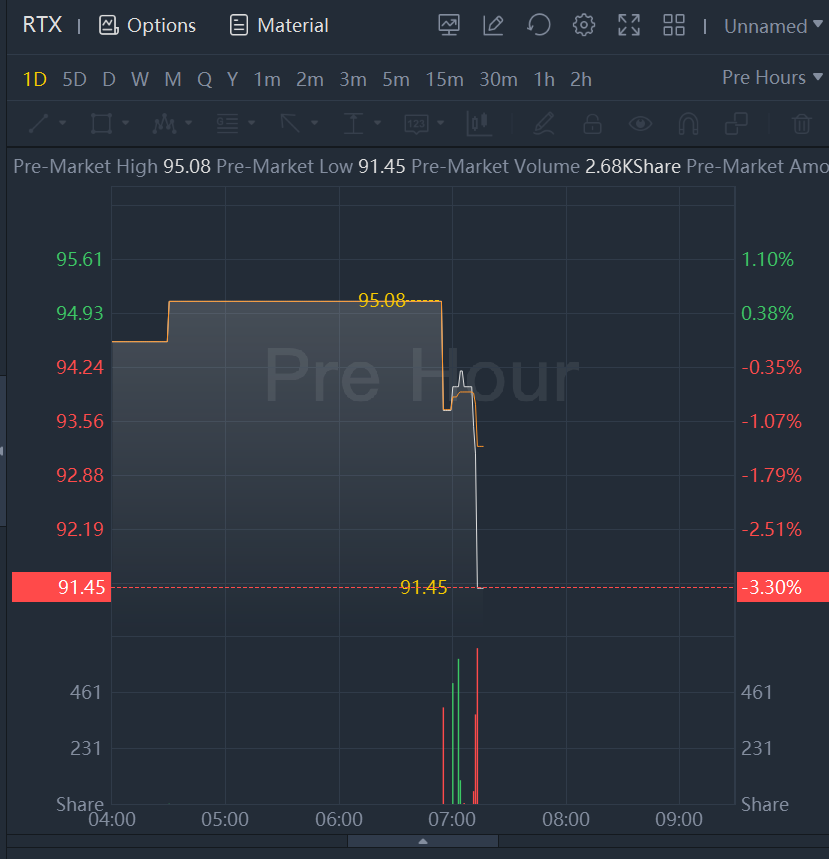This screenshot has height=859, width=829.
Task: Delete drawings with the trash icon
Action: tap(801, 124)
